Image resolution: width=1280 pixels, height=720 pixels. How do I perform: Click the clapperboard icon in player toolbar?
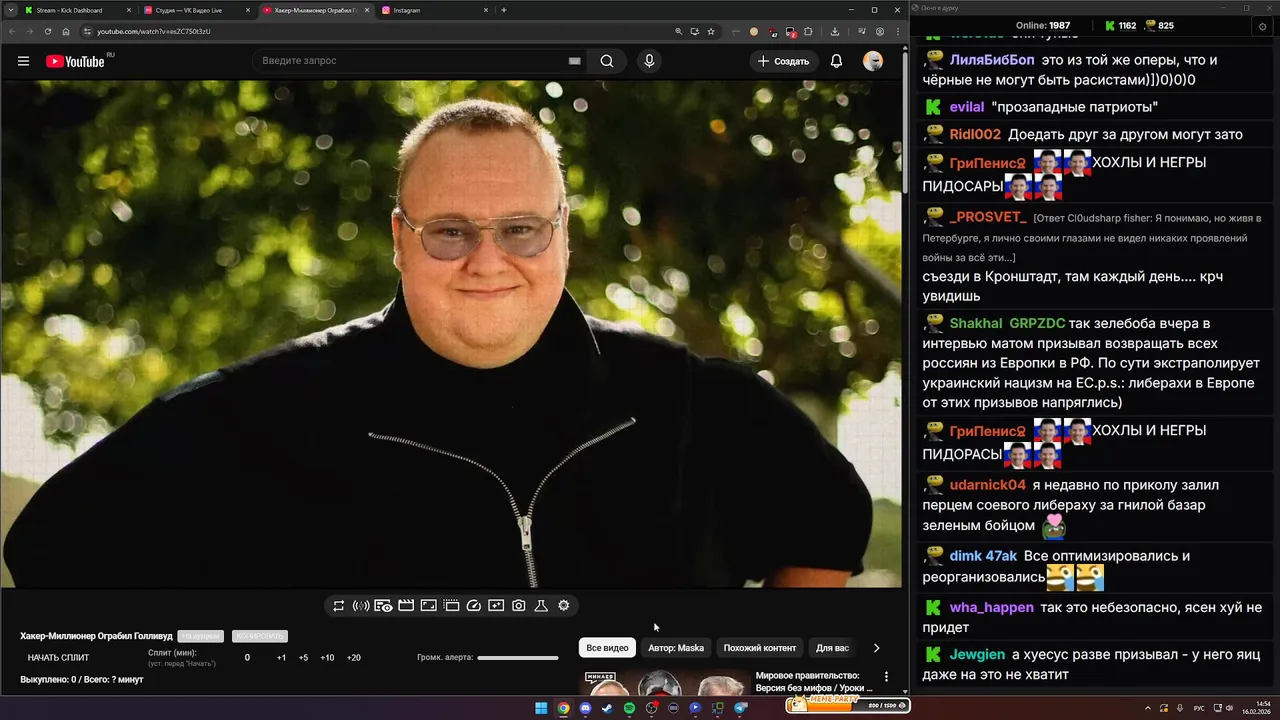point(406,606)
